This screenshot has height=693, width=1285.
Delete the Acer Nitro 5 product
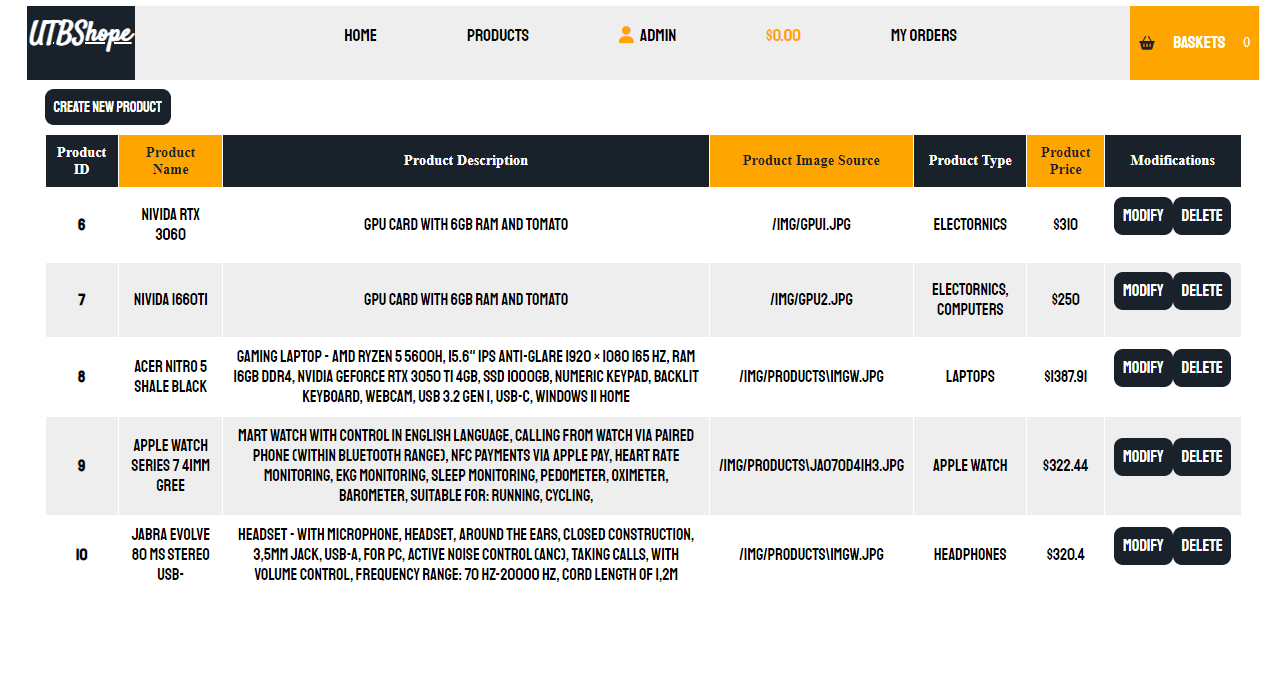[x=1202, y=368]
